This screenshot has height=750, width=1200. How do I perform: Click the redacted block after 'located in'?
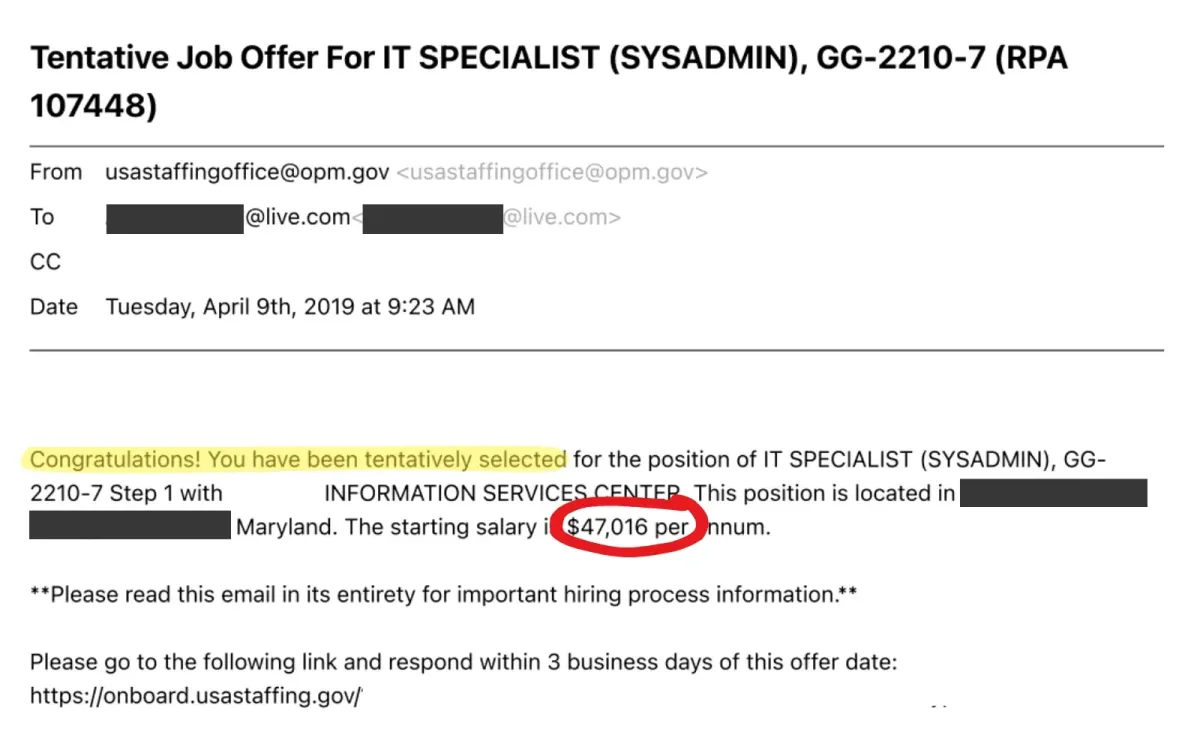[x=1053, y=493]
